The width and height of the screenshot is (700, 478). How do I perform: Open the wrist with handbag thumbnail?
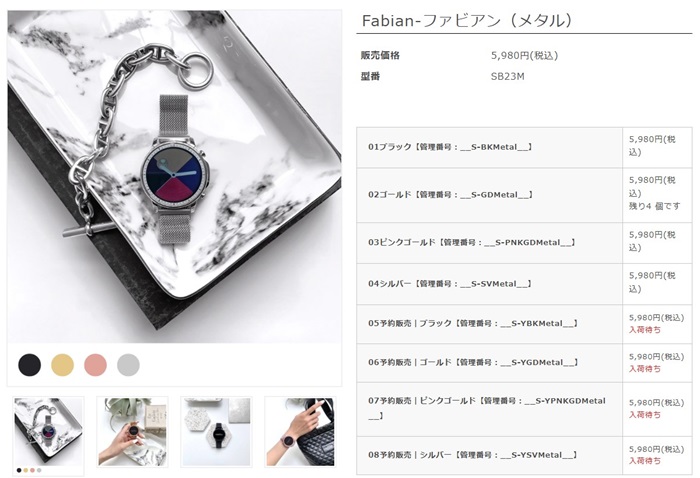click(x=300, y=432)
